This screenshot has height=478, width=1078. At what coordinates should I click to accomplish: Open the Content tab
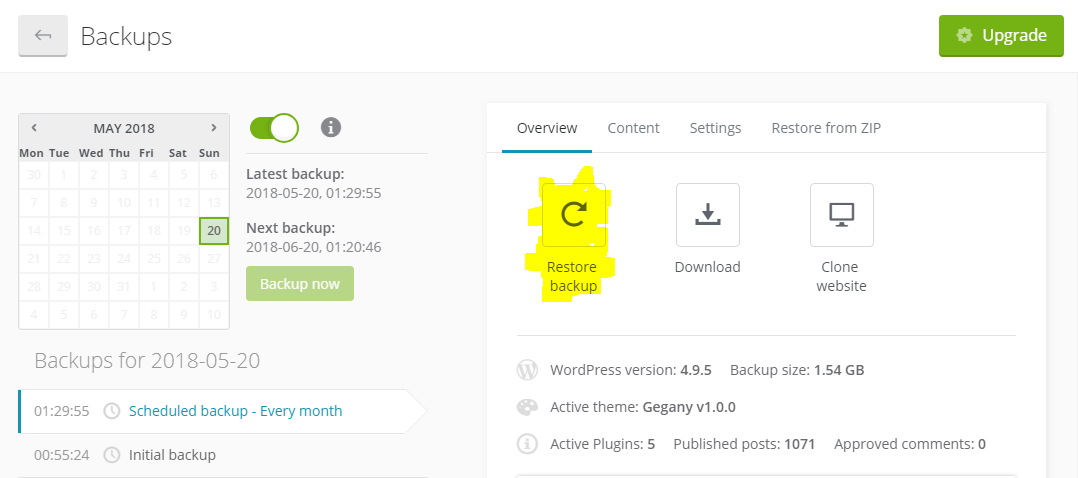633,128
